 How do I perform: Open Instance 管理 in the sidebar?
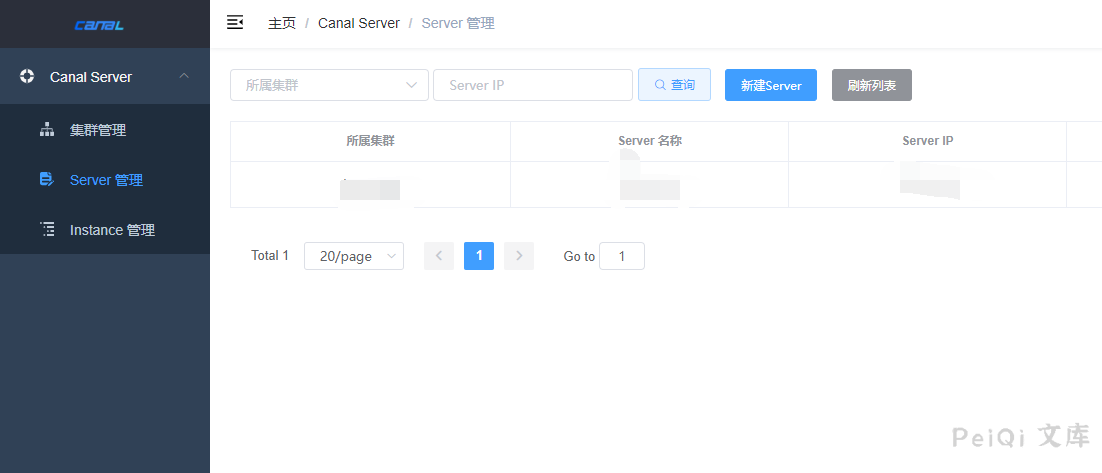[112, 230]
